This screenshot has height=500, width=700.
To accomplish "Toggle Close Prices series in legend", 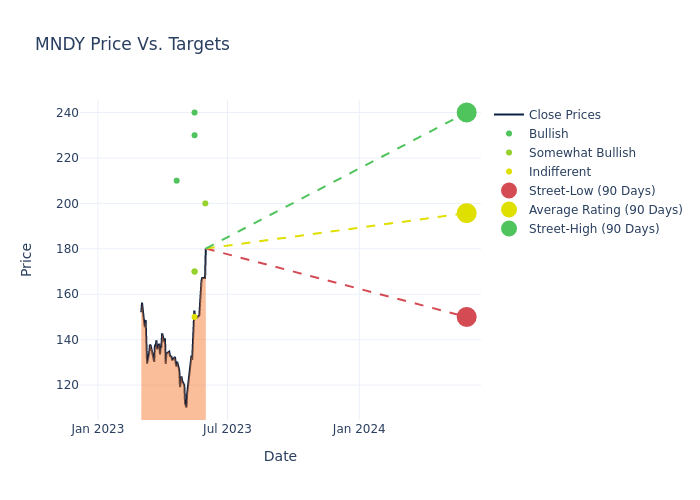I will click(x=564, y=115).
